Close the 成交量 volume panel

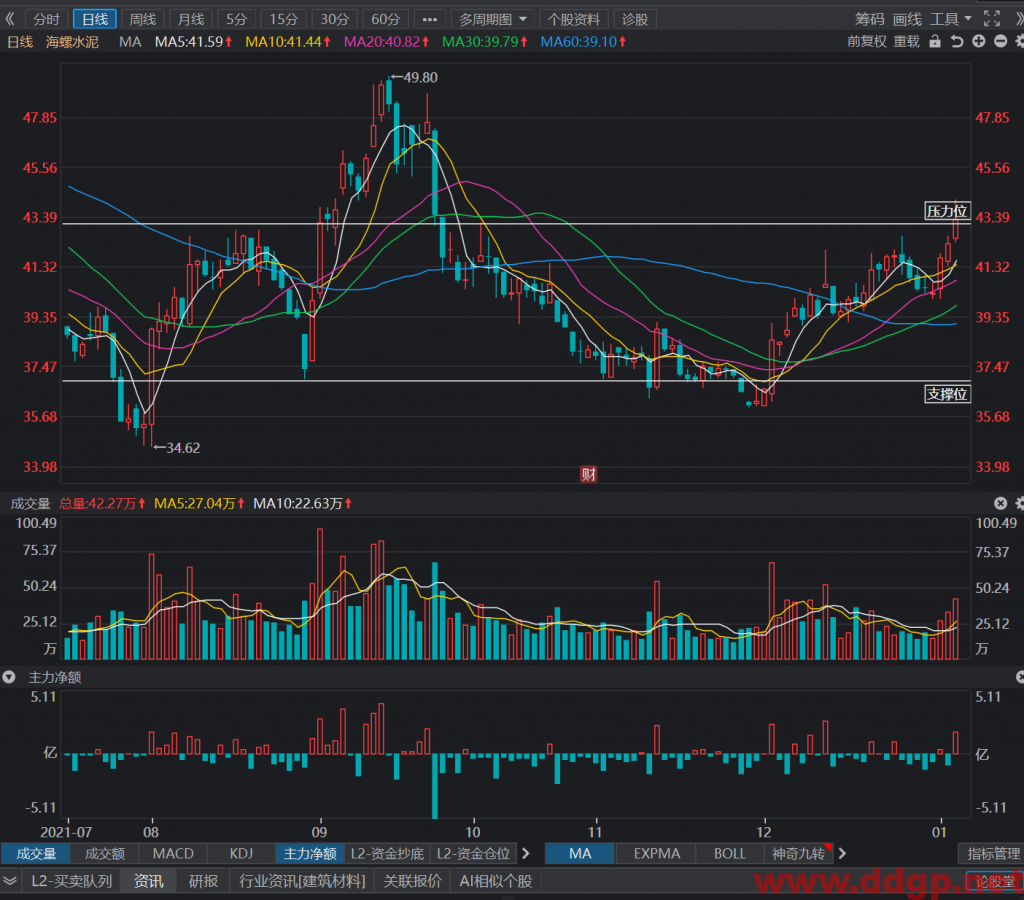point(1000,503)
